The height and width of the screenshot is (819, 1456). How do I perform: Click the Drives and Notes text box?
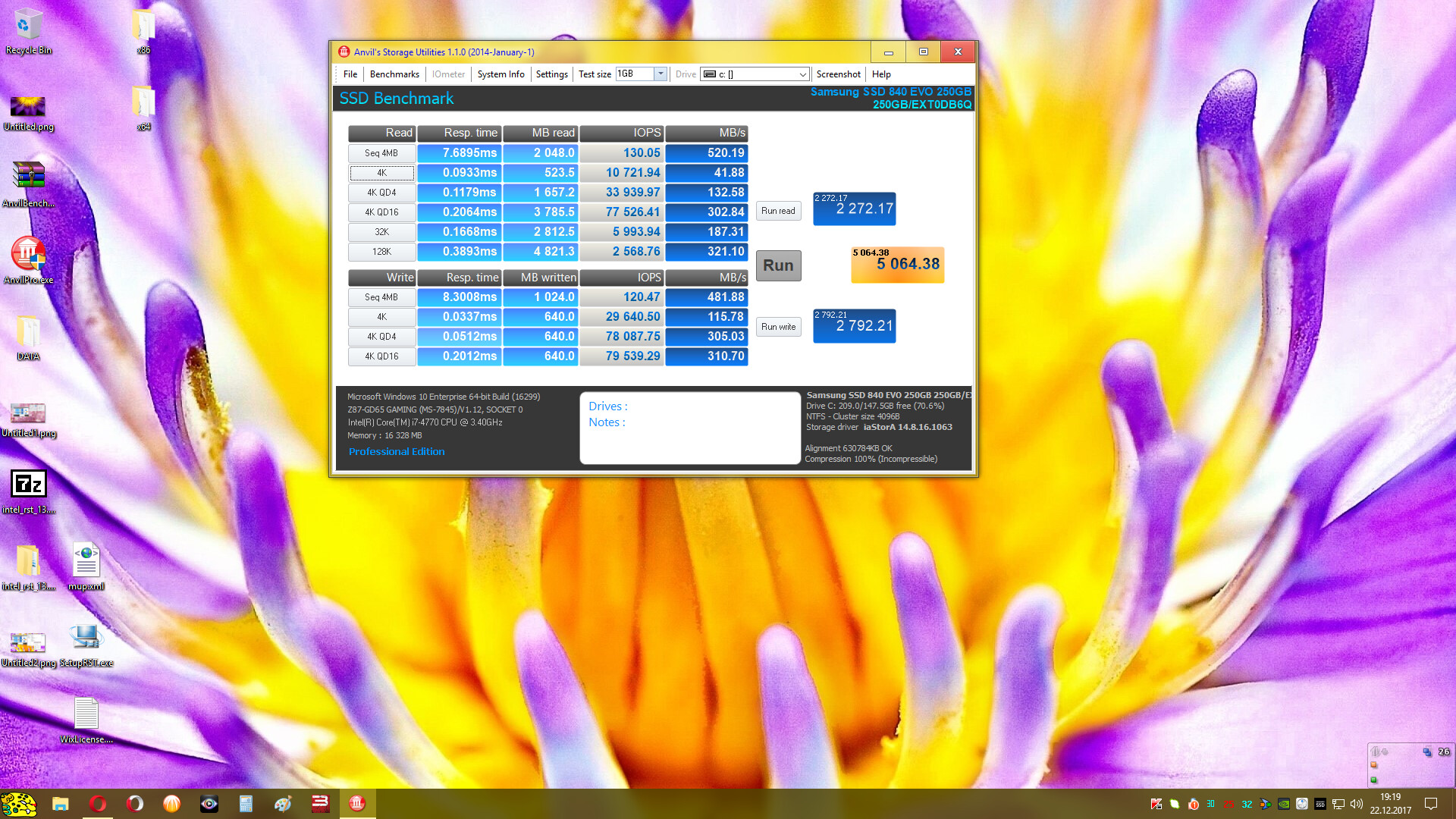[x=690, y=428]
